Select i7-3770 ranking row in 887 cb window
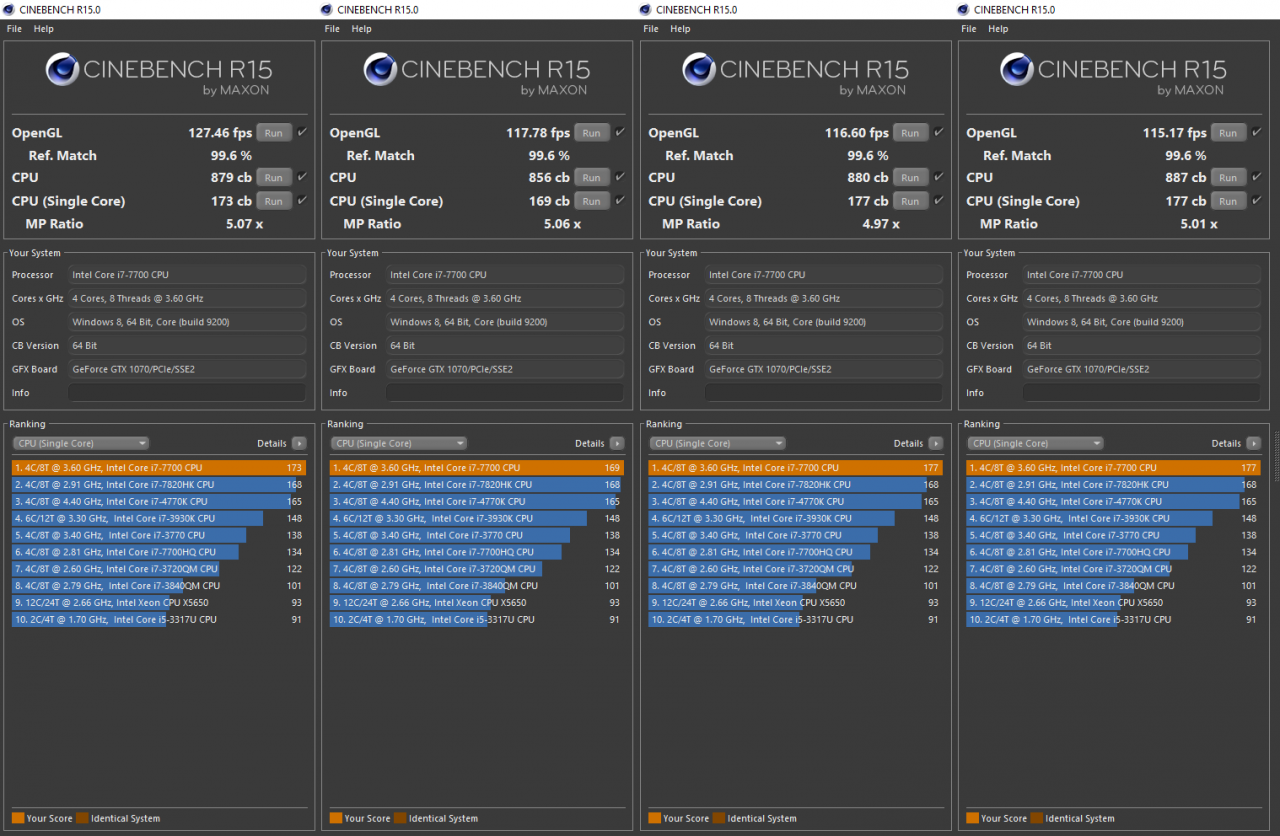 pos(1114,535)
